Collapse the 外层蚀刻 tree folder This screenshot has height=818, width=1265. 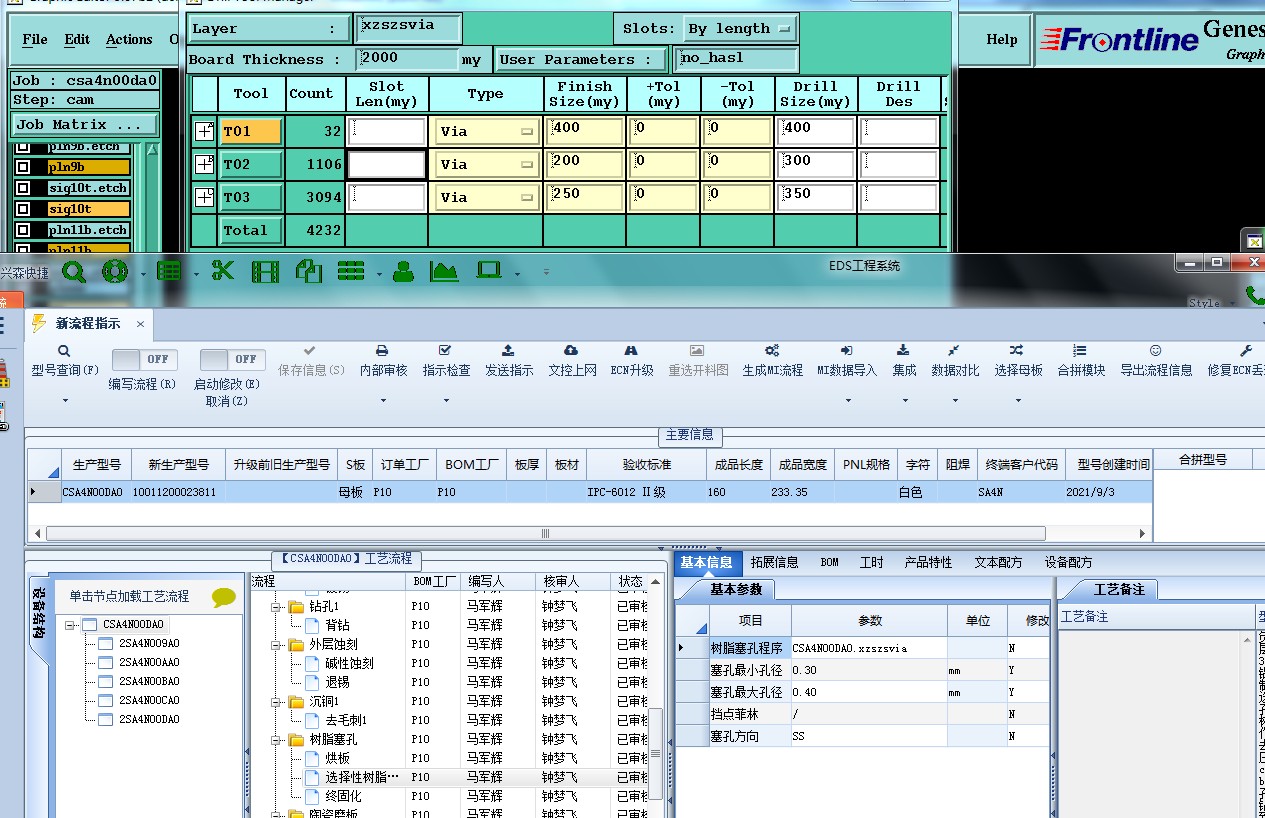pyautogui.click(x=276, y=645)
